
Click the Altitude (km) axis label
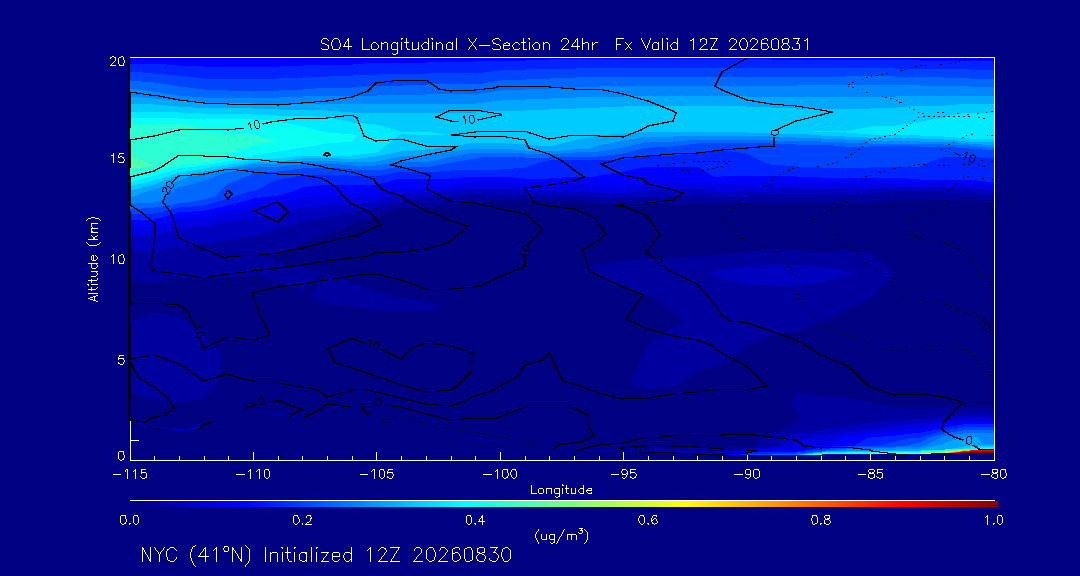point(93,259)
